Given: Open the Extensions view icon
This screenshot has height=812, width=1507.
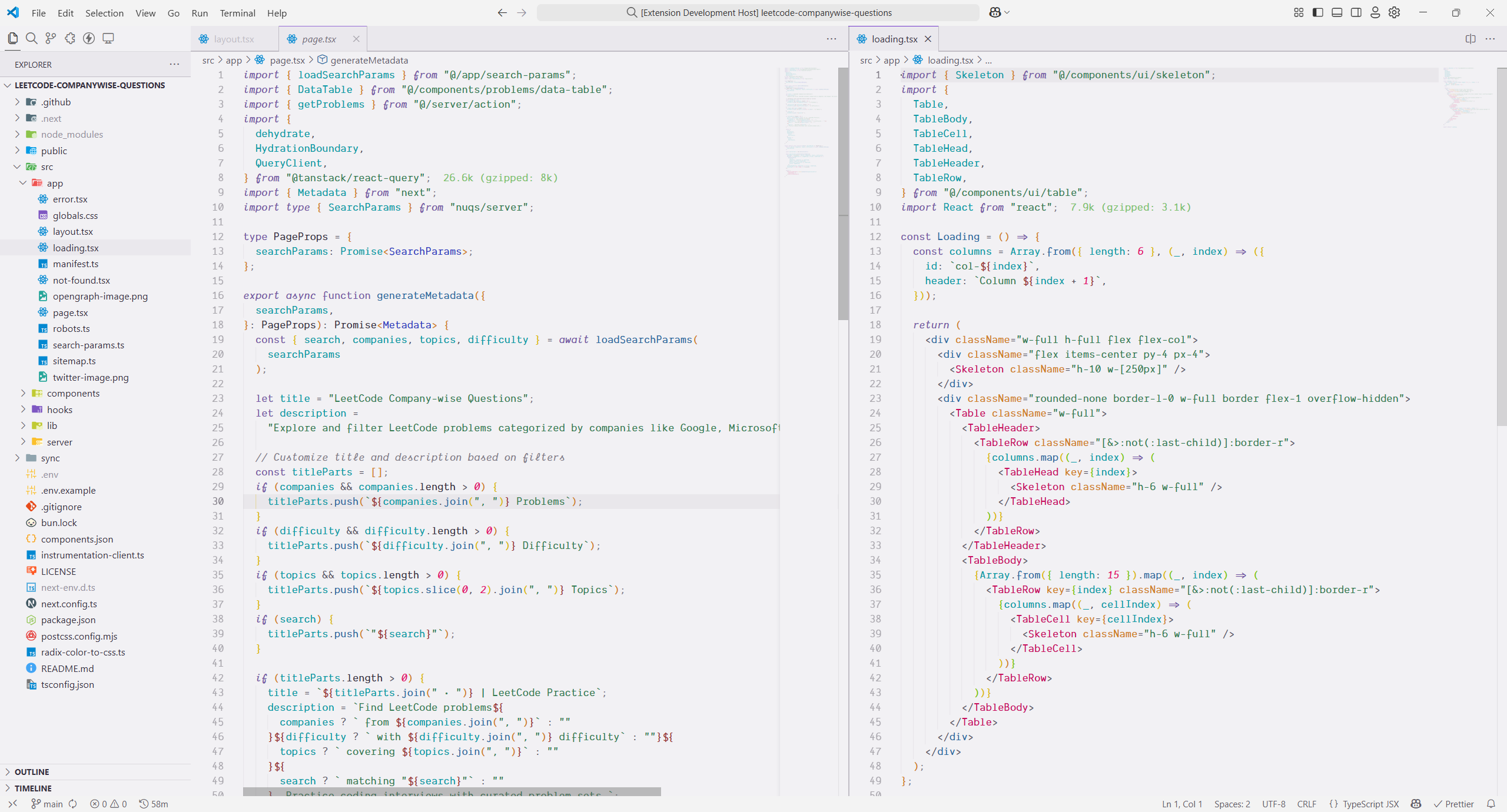Looking at the screenshot, I should click(x=70, y=38).
